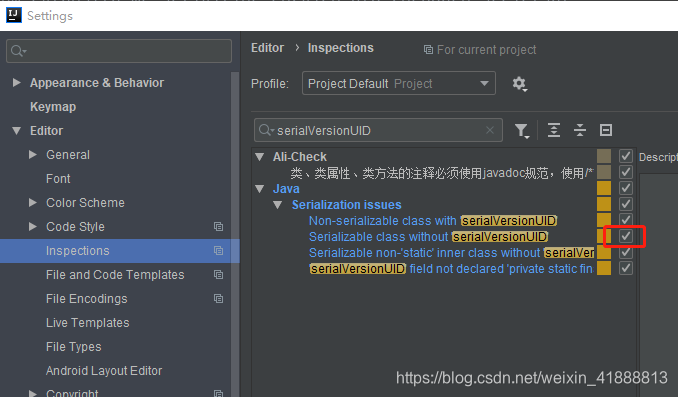
Task: Collapse the Serialization issues group
Action: [278, 205]
